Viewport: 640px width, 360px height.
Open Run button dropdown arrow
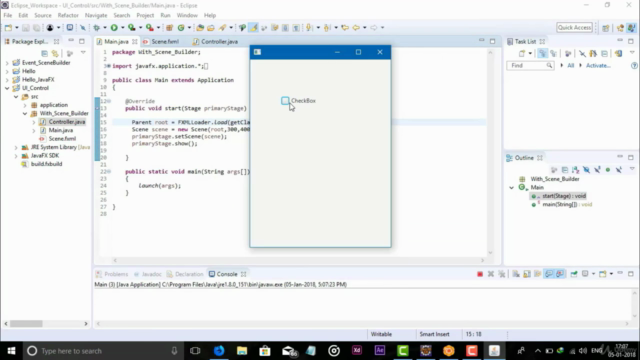tap(122, 28)
